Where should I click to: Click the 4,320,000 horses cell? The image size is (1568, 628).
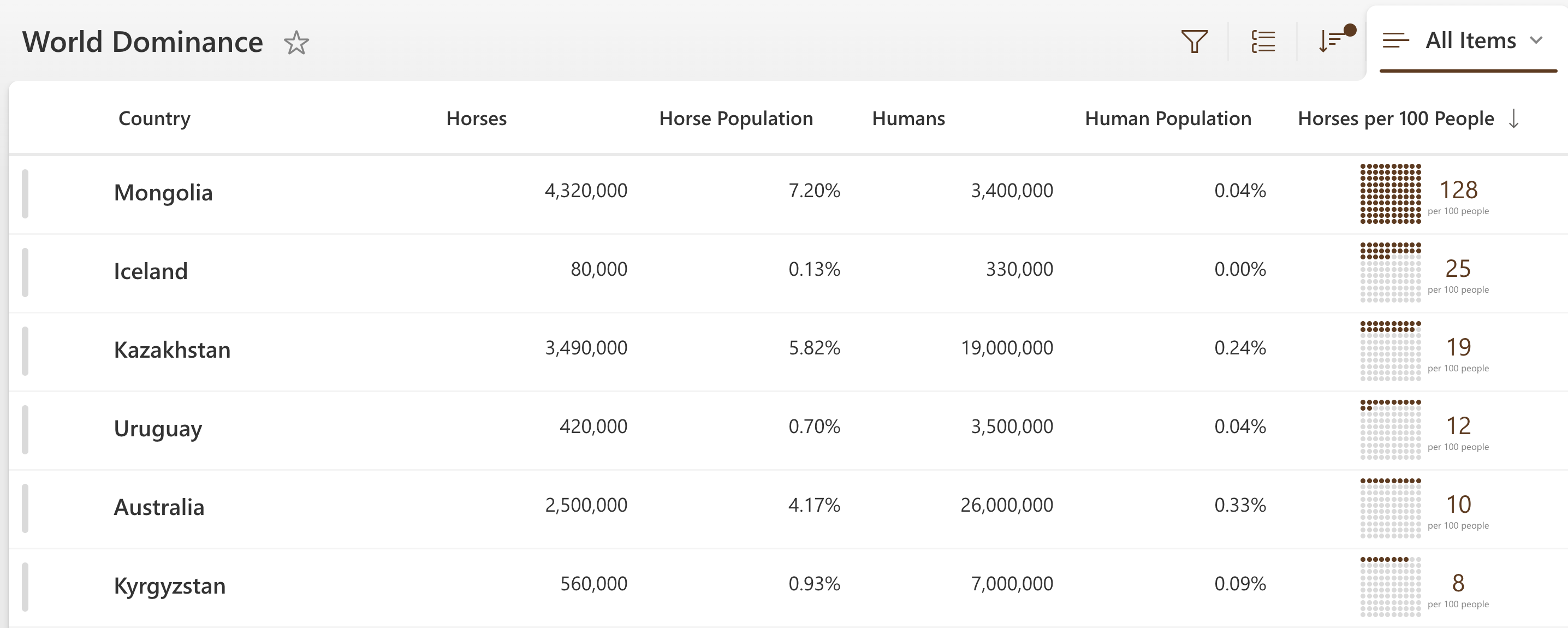tap(586, 191)
